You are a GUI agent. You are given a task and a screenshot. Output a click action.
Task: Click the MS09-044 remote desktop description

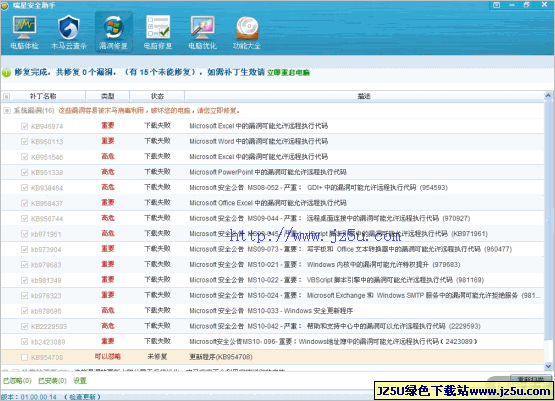330,218
